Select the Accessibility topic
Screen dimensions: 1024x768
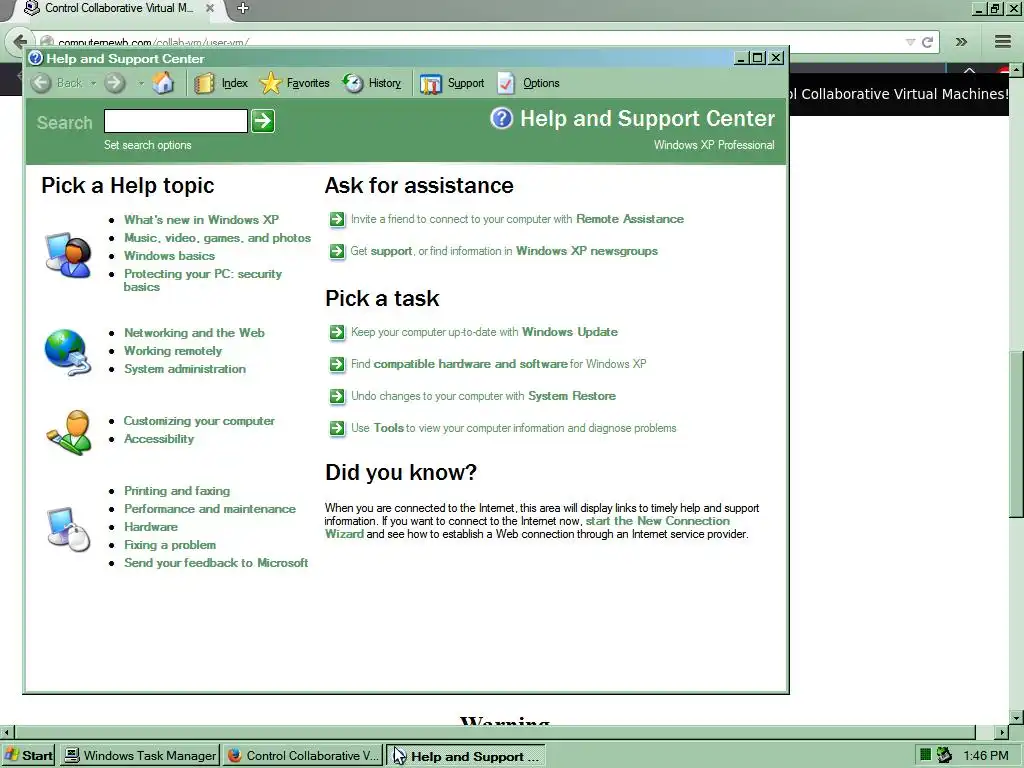159,439
